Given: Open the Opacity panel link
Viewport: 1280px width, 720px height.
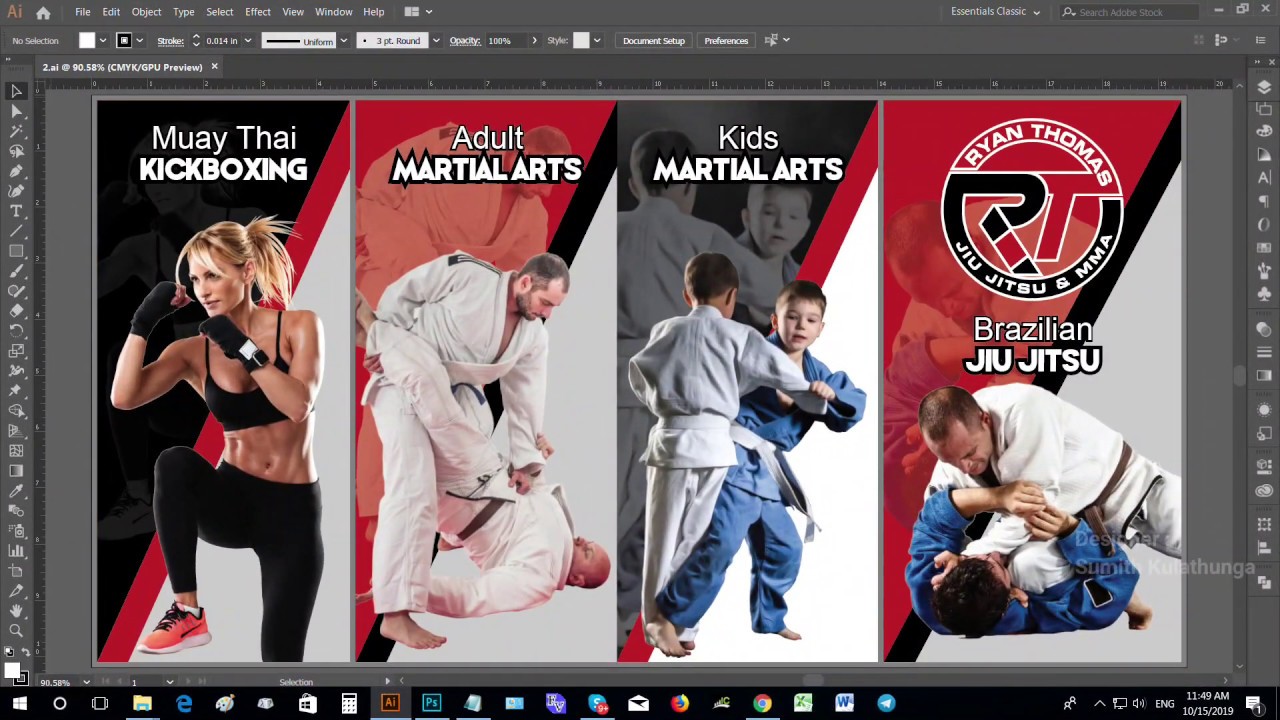Looking at the screenshot, I should pos(465,41).
